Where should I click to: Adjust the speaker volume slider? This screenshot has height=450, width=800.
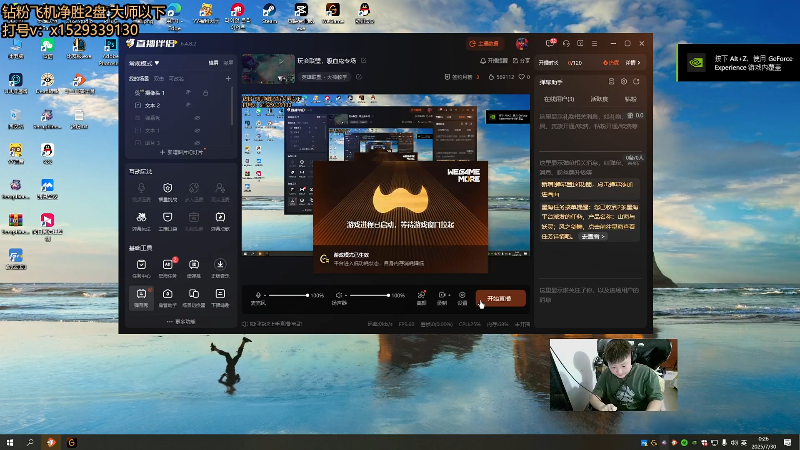click(x=369, y=295)
